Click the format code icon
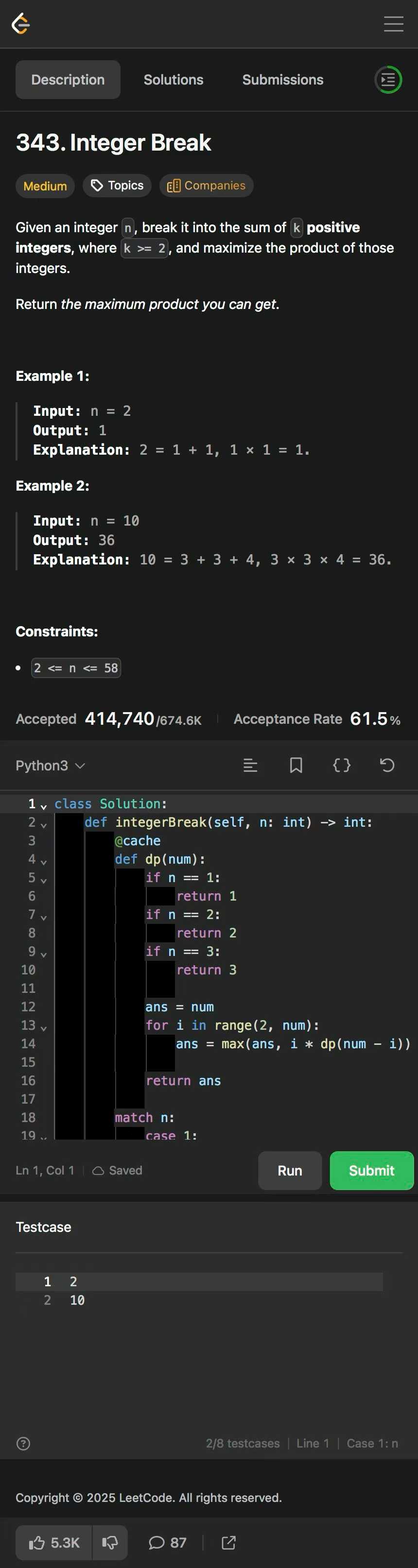This screenshot has height=1568, width=418. tap(250, 765)
